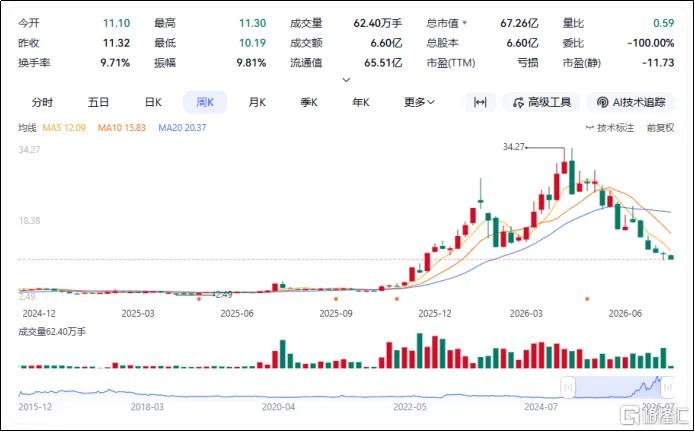Toggle MA5 moving average line

(x=64, y=128)
